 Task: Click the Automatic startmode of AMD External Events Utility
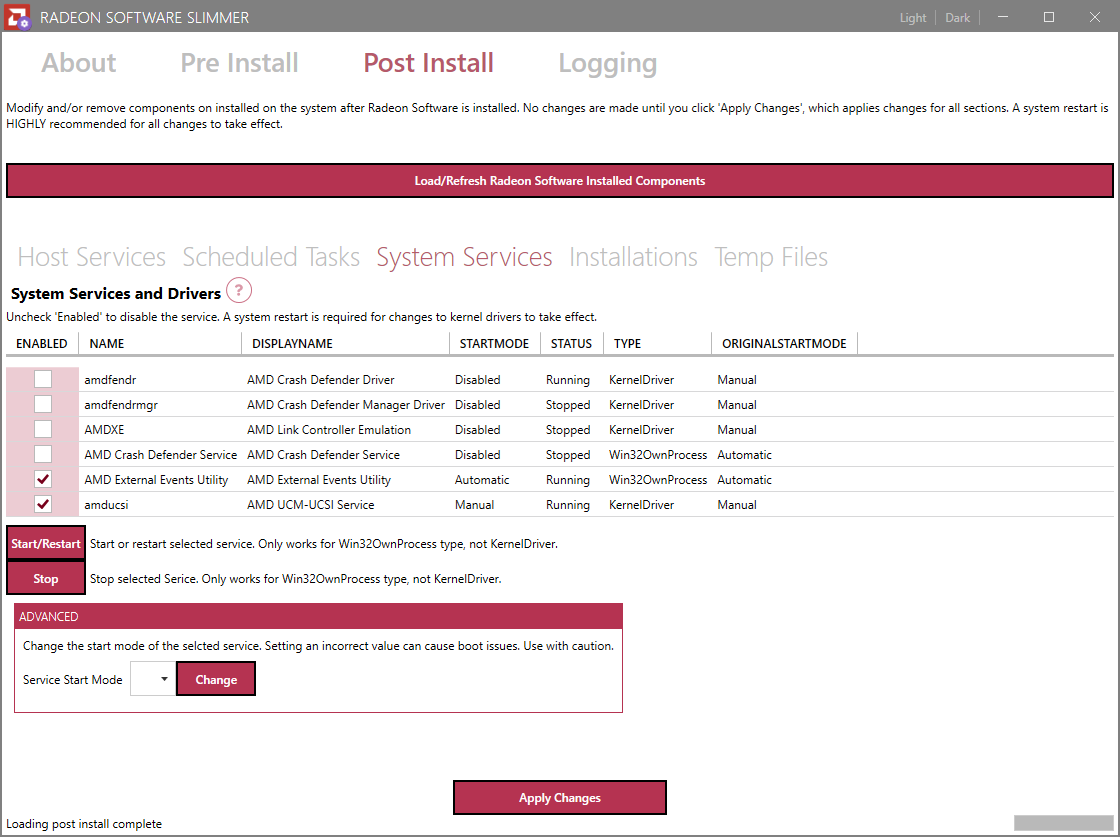click(x=482, y=480)
